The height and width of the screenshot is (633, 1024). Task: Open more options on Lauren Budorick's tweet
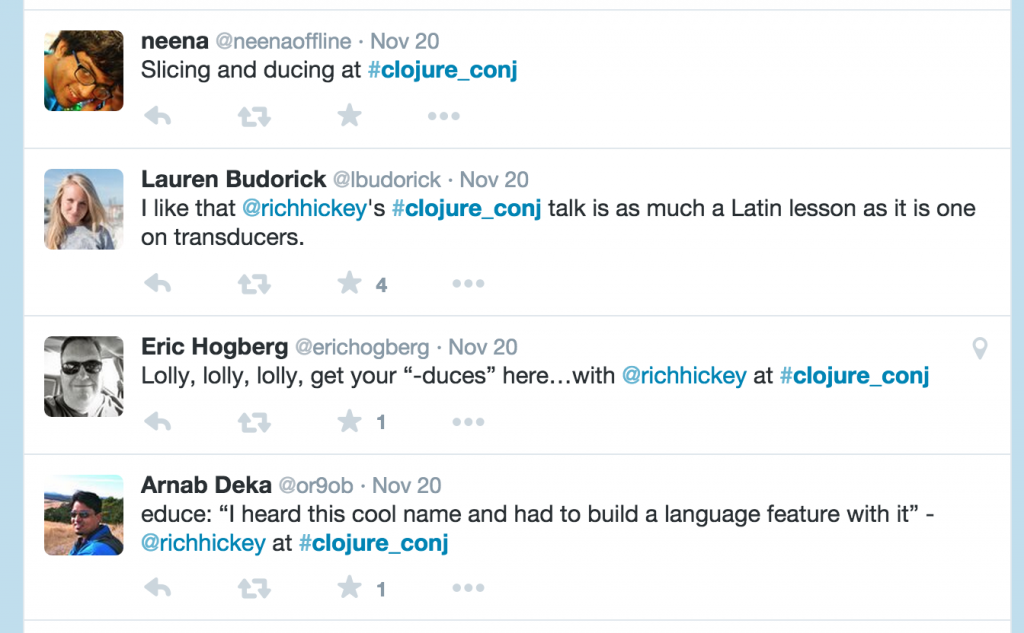468,284
